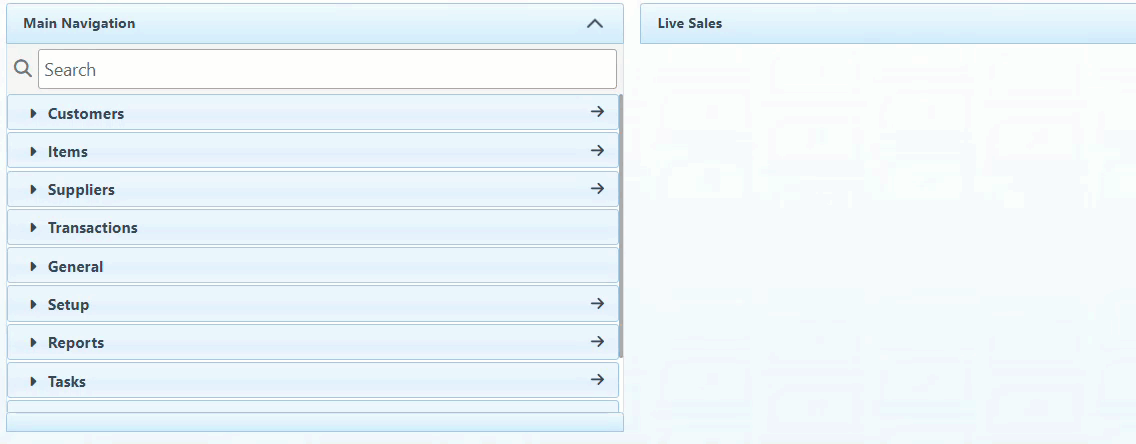Click the arrow icon on the Tasks row
This screenshot has width=1136, height=444.
597,380
